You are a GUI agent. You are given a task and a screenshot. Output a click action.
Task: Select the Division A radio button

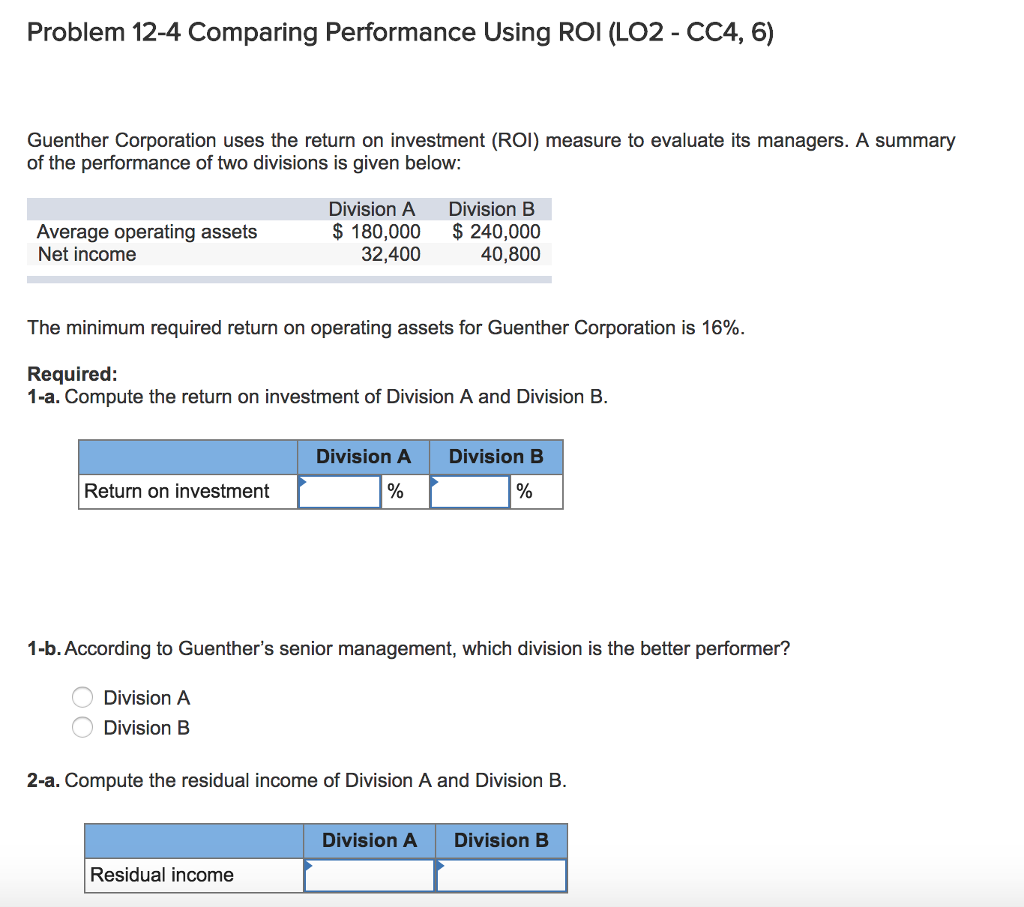tap(82, 697)
